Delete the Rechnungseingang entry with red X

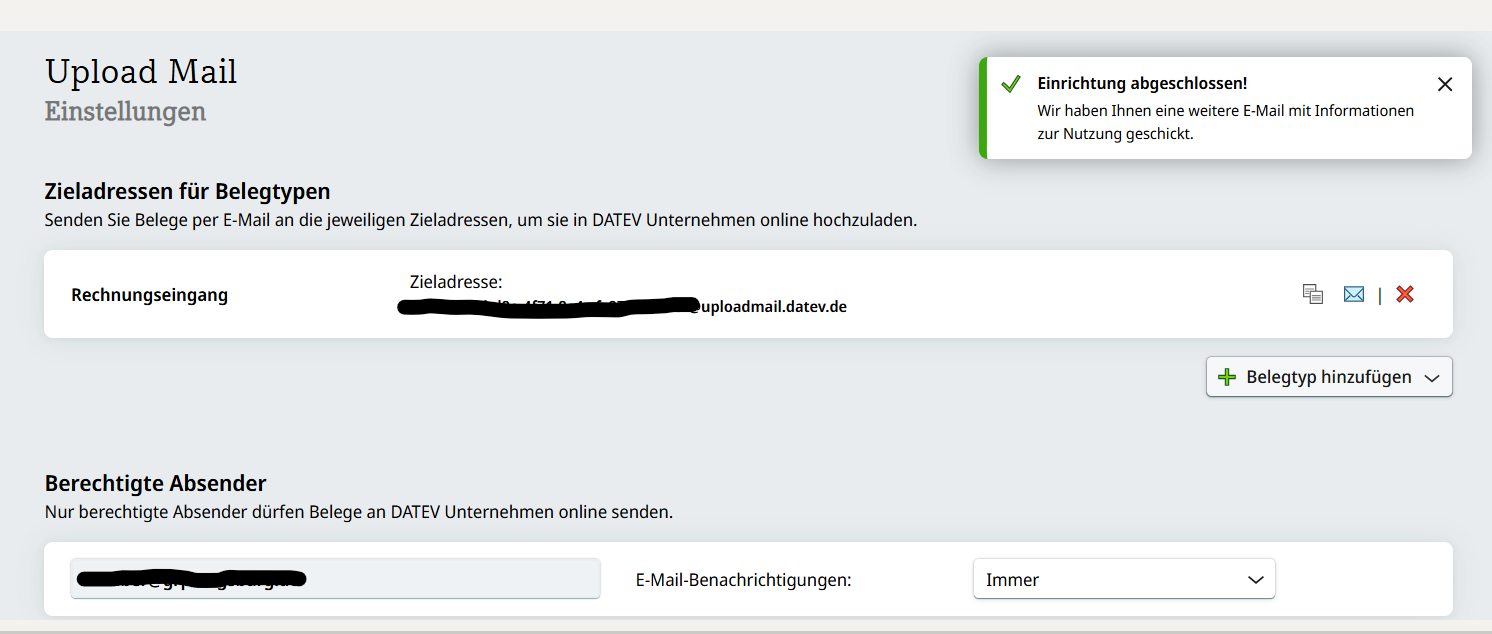tap(1405, 294)
